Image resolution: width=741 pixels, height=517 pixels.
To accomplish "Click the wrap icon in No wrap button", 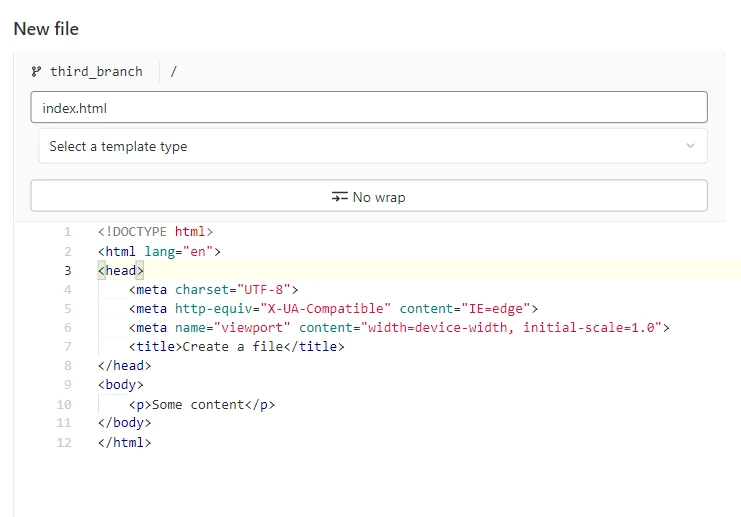I will [340, 197].
